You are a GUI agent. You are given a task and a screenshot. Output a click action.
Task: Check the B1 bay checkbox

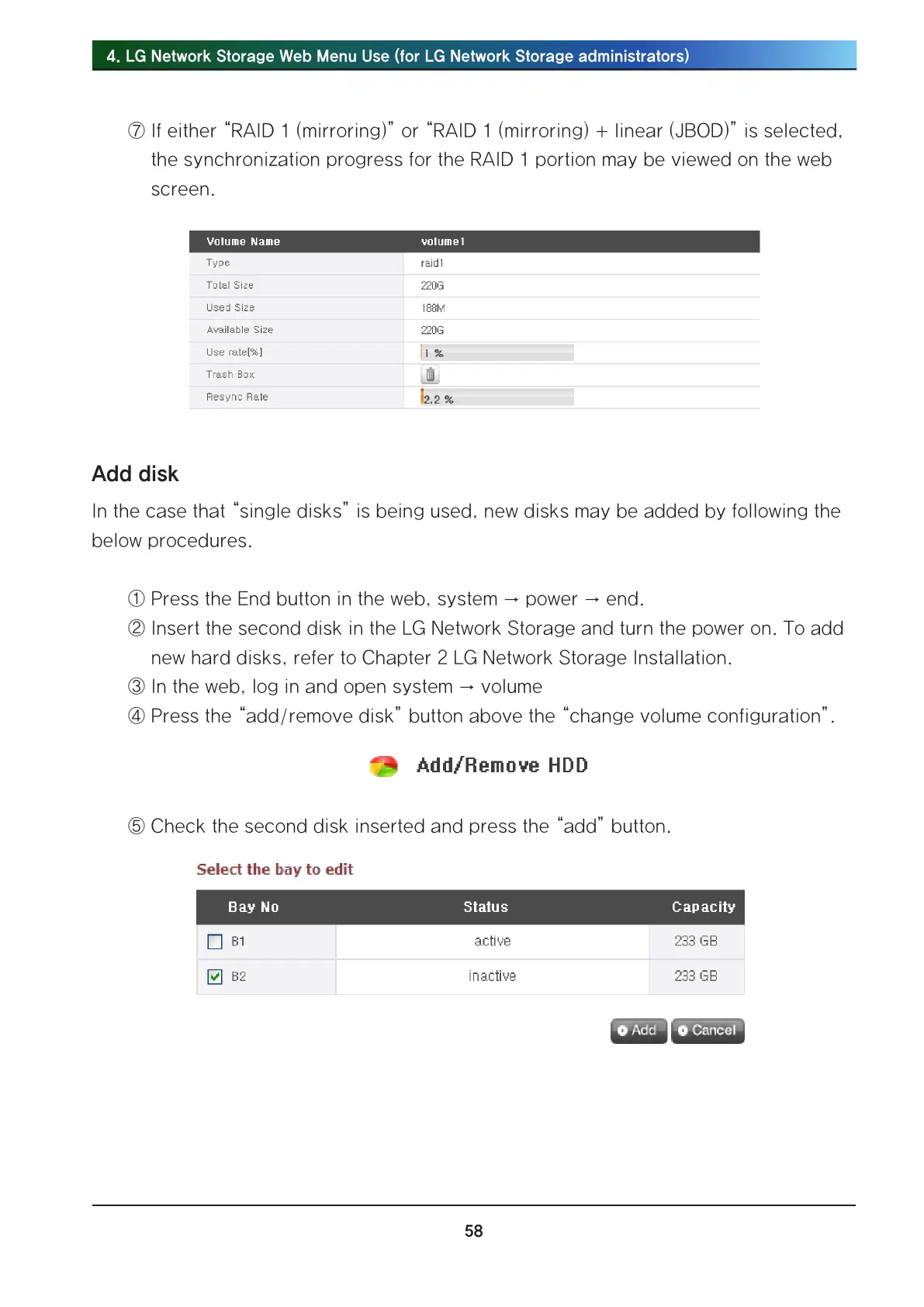click(215, 941)
